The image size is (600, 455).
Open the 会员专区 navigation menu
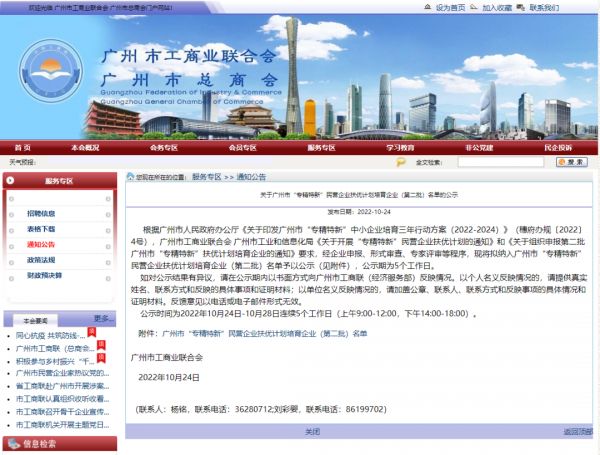[243, 147]
